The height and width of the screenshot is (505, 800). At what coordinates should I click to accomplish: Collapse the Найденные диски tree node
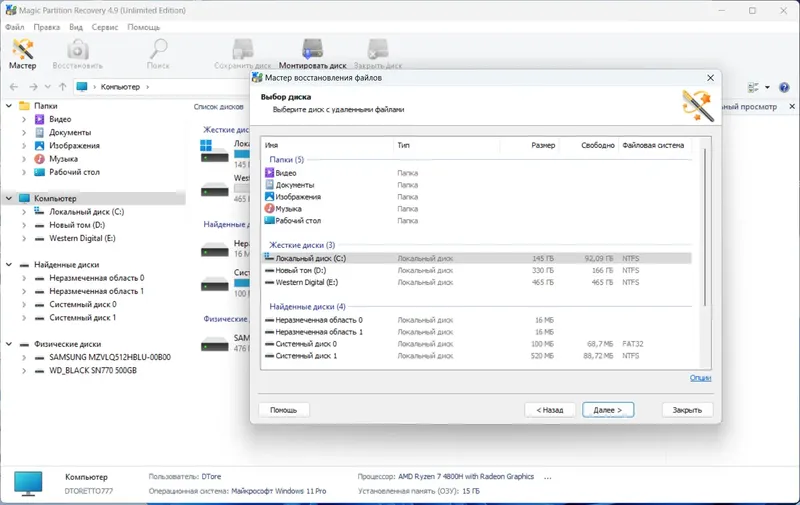pos(9,265)
